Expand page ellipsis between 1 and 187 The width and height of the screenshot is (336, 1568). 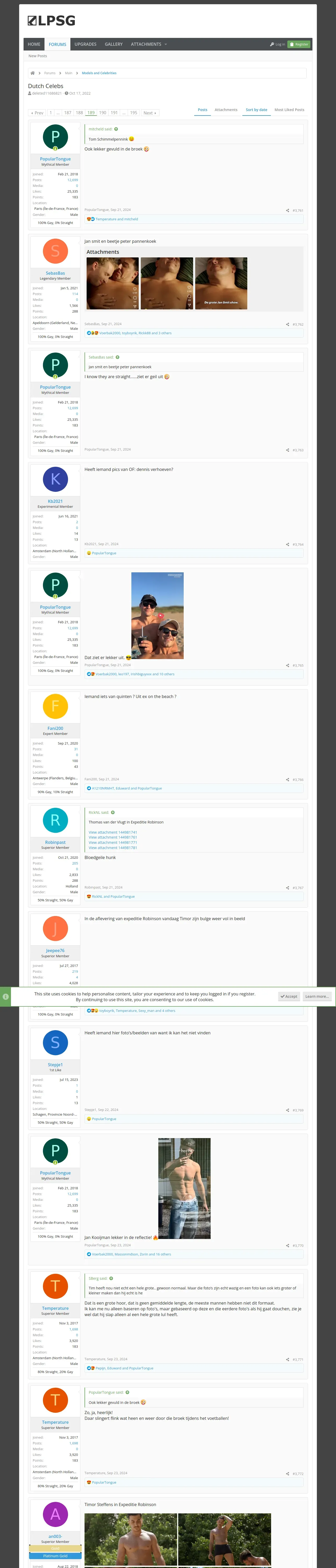(x=58, y=113)
